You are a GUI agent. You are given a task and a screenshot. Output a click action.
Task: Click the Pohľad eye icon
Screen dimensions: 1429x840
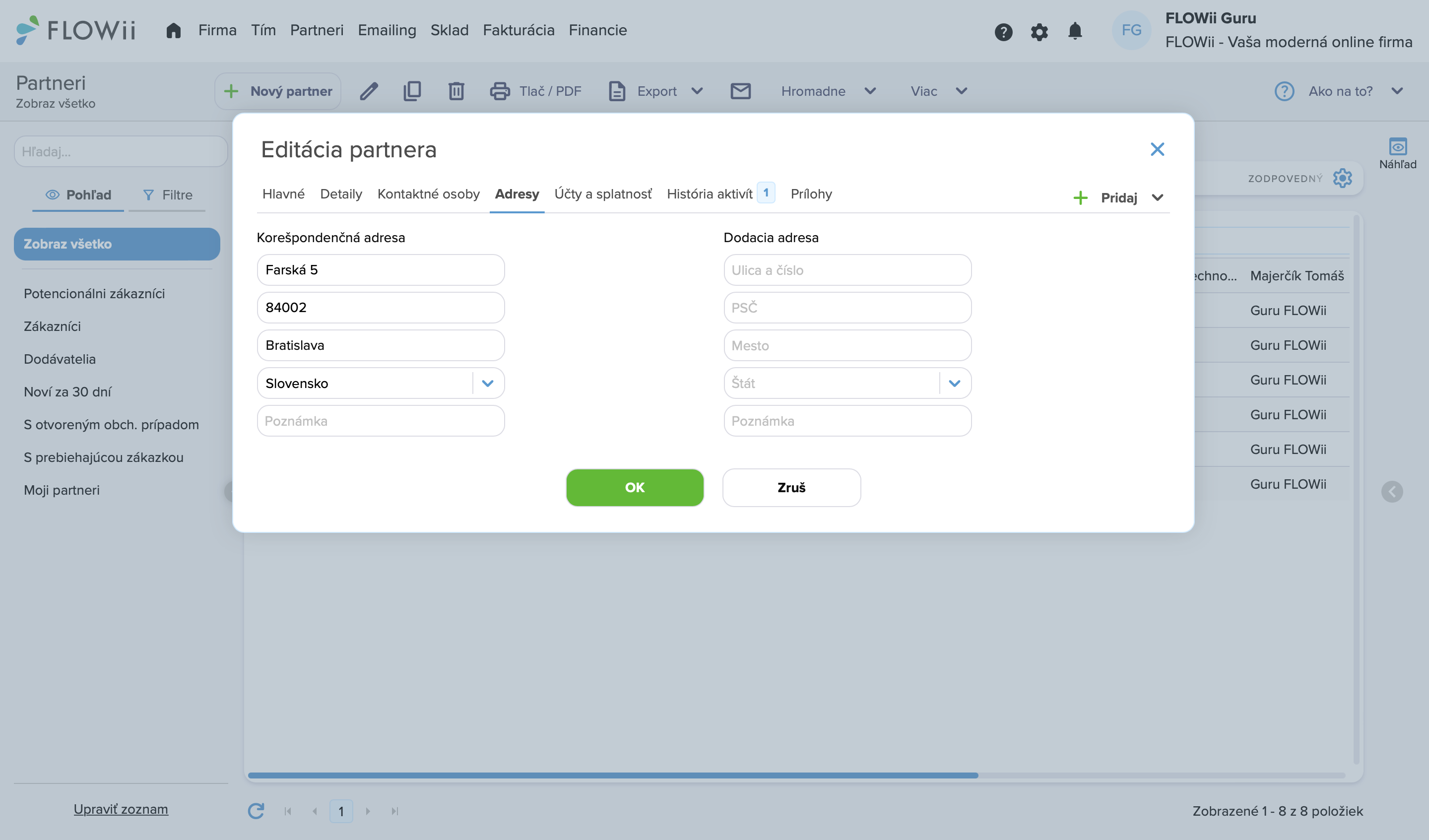[52, 194]
